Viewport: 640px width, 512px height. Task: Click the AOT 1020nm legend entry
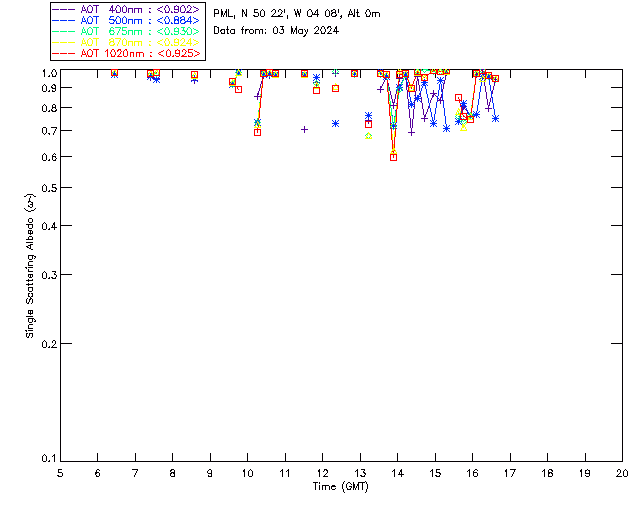(x=127, y=53)
